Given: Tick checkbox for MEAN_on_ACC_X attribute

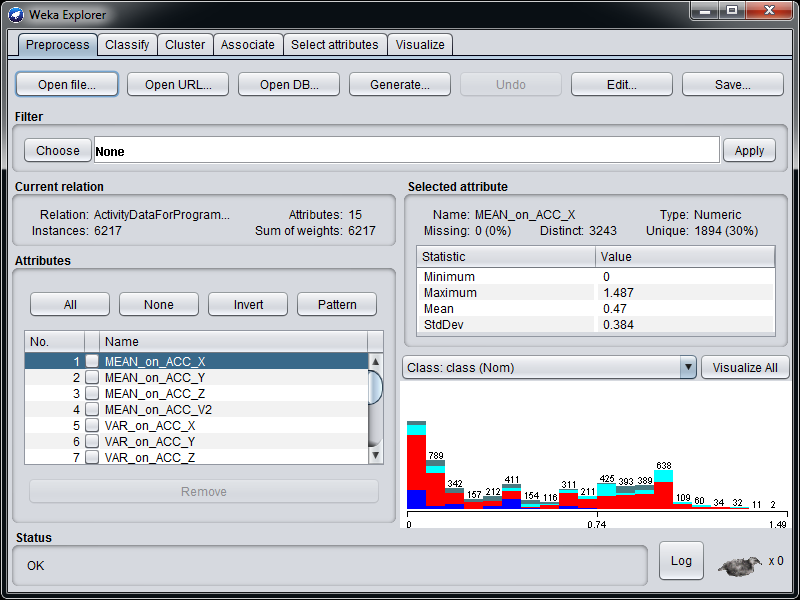Looking at the screenshot, I should coord(92,361).
